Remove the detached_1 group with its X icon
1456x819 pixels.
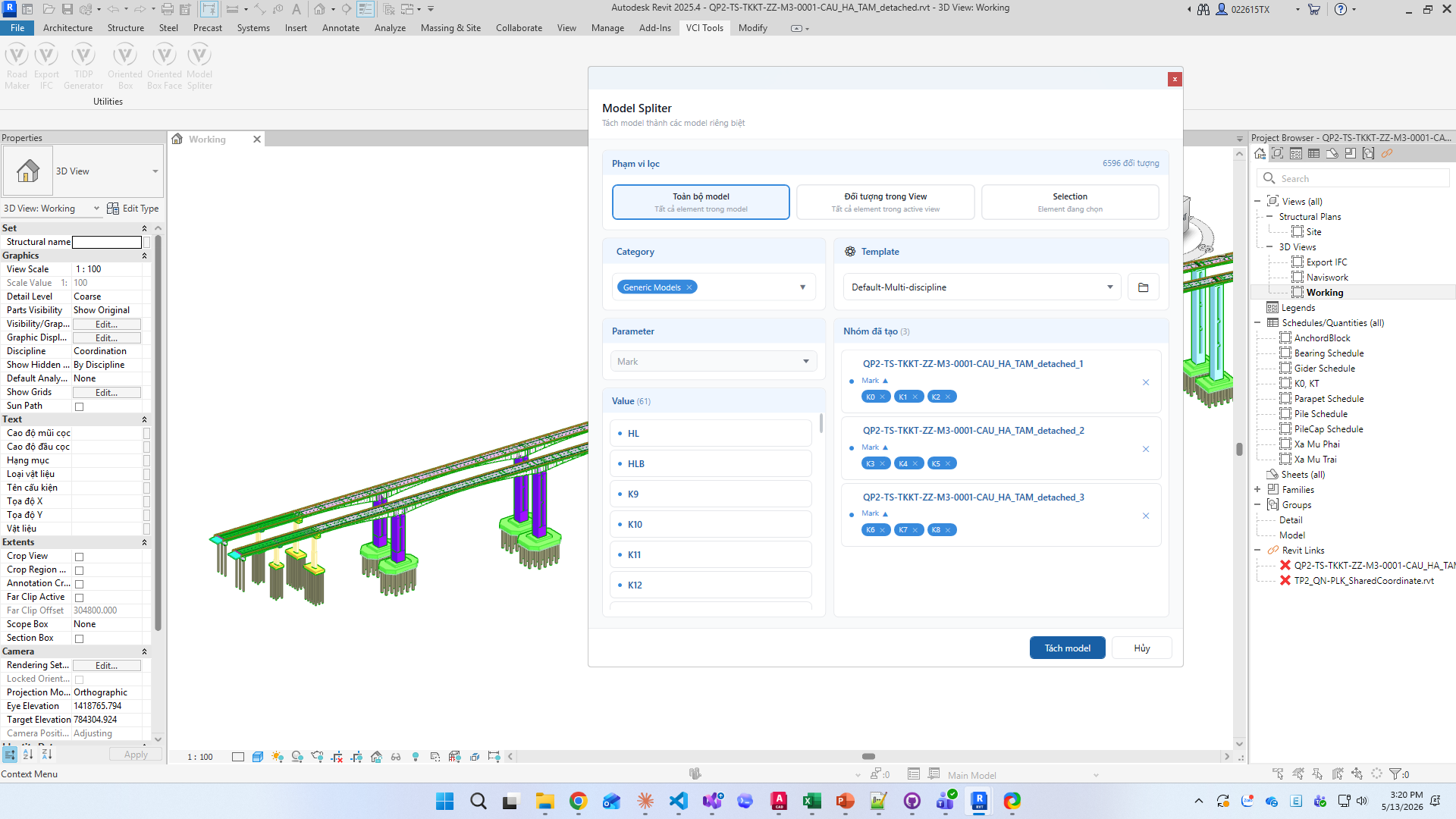pyautogui.click(x=1146, y=382)
